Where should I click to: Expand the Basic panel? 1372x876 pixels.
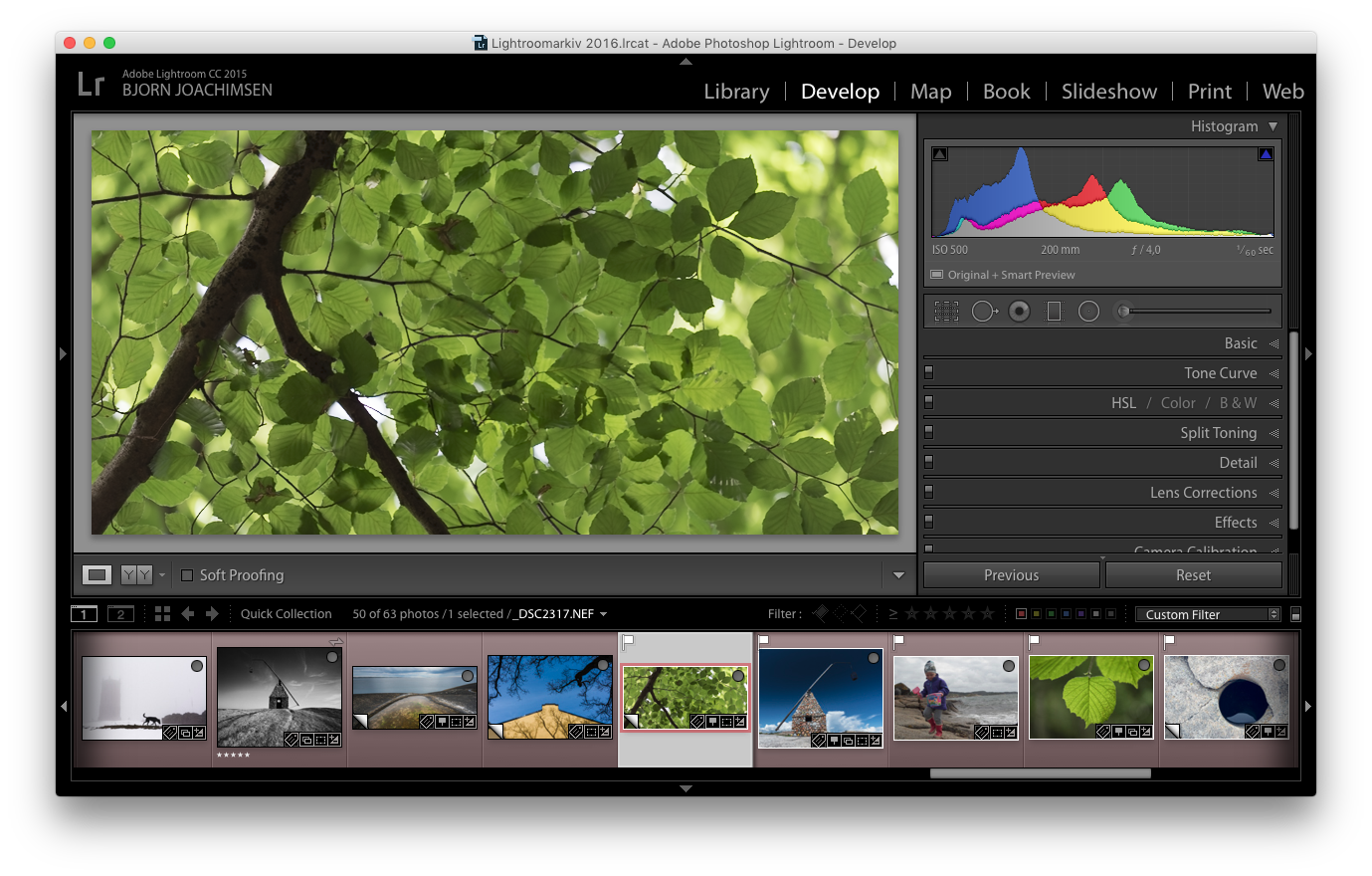[1241, 343]
